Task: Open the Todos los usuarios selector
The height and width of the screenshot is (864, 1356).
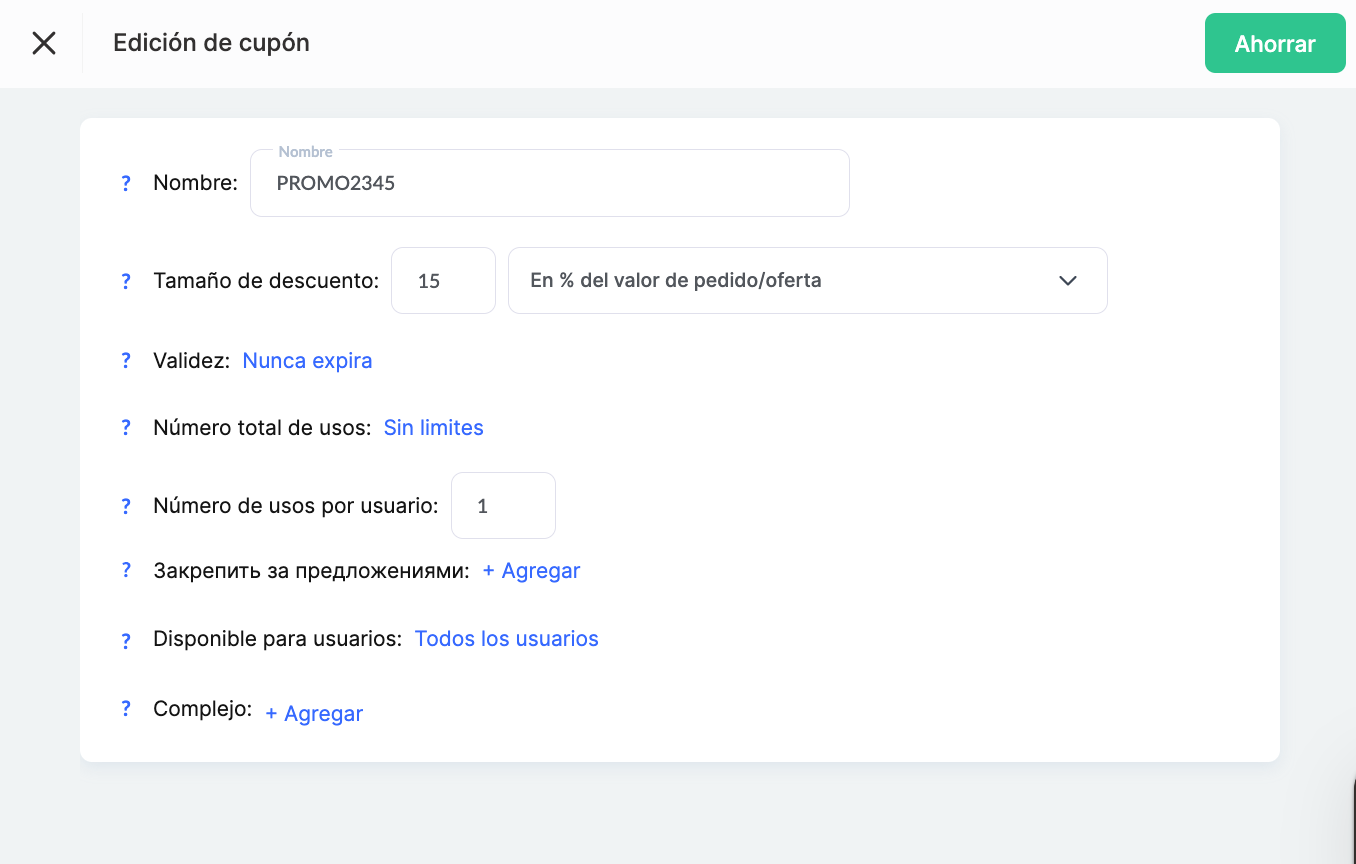Action: point(506,638)
